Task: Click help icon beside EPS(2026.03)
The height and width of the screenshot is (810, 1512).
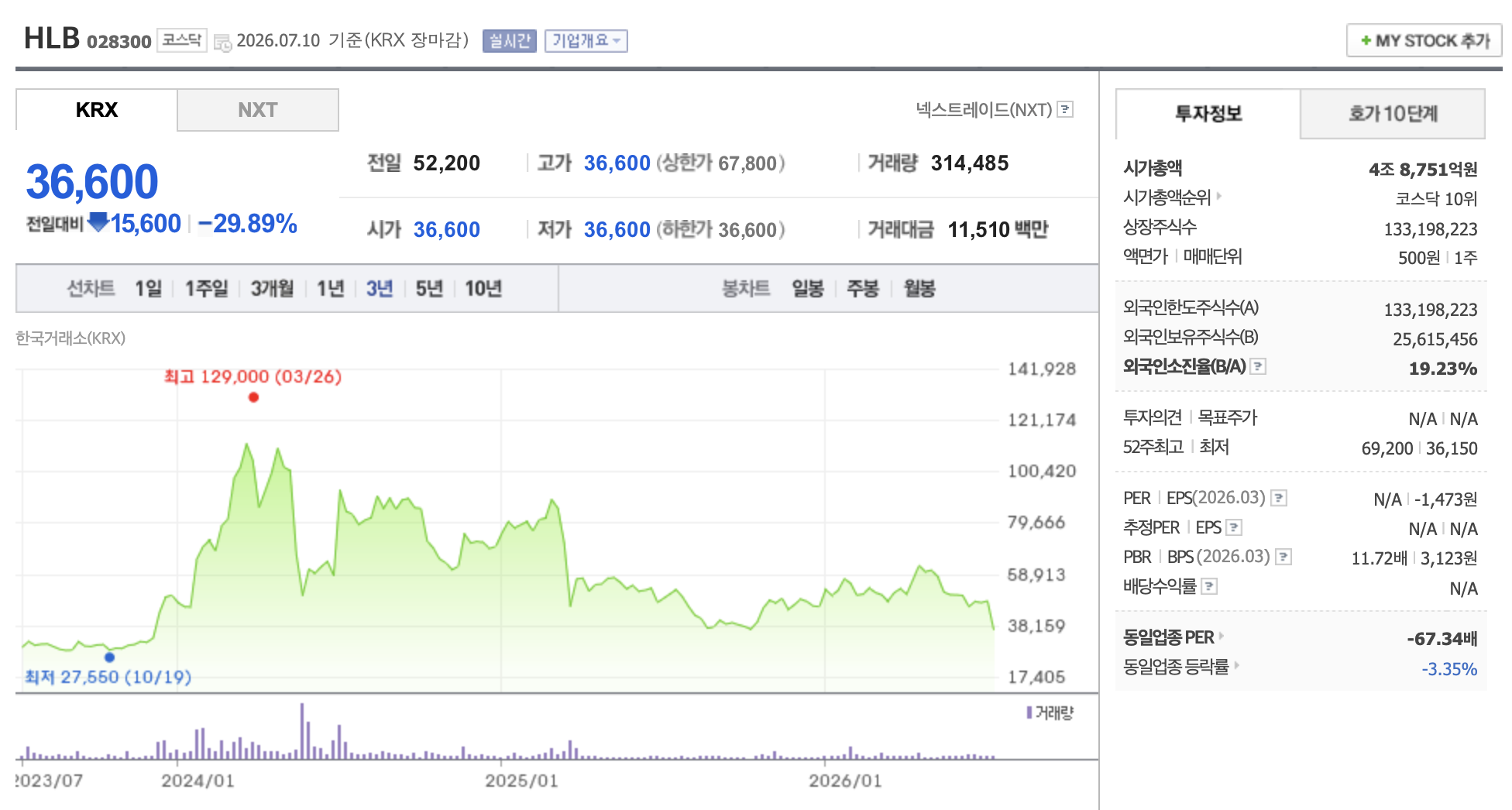Action: tap(1280, 498)
